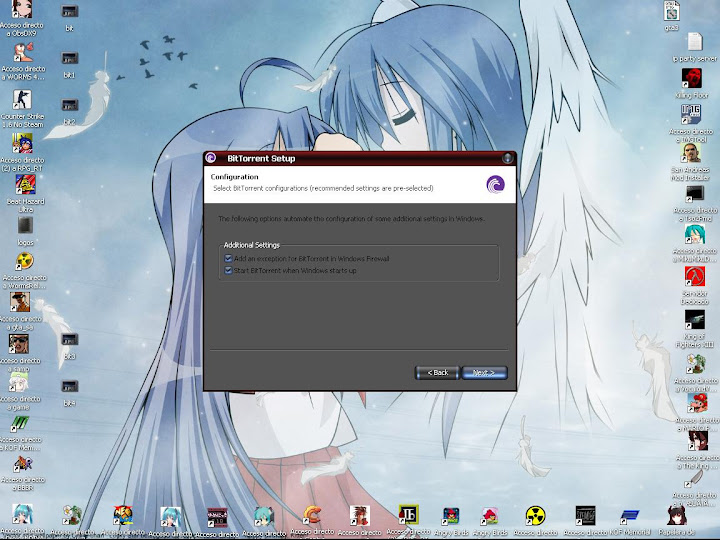The height and width of the screenshot is (540, 720).
Task: Click the BitTorrent logo in title bar
Action: tap(211, 158)
